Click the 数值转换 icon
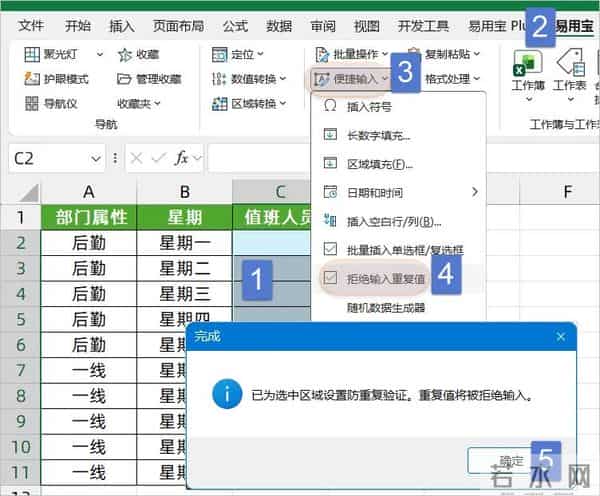The height and width of the screenshot is (496, 600). tap(219, 79)
